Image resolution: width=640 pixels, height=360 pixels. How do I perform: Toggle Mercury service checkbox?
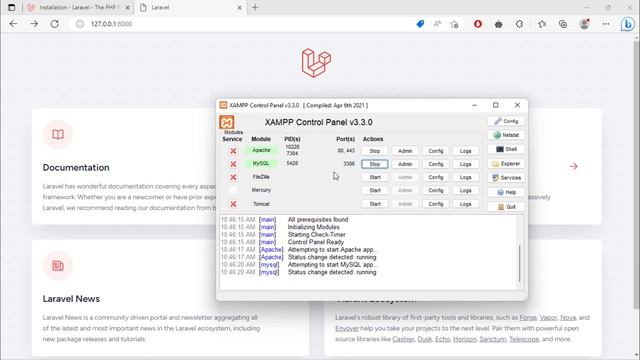coord(233,190)
